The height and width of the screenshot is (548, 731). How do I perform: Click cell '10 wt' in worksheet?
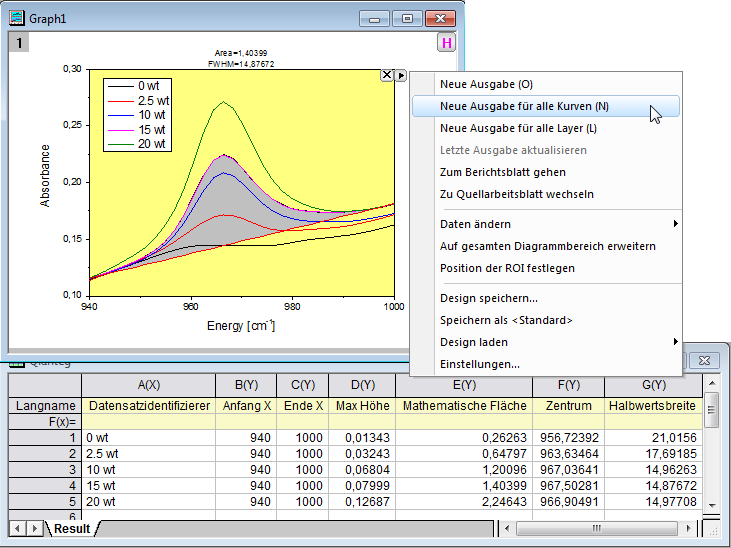(x=149, y=470)
